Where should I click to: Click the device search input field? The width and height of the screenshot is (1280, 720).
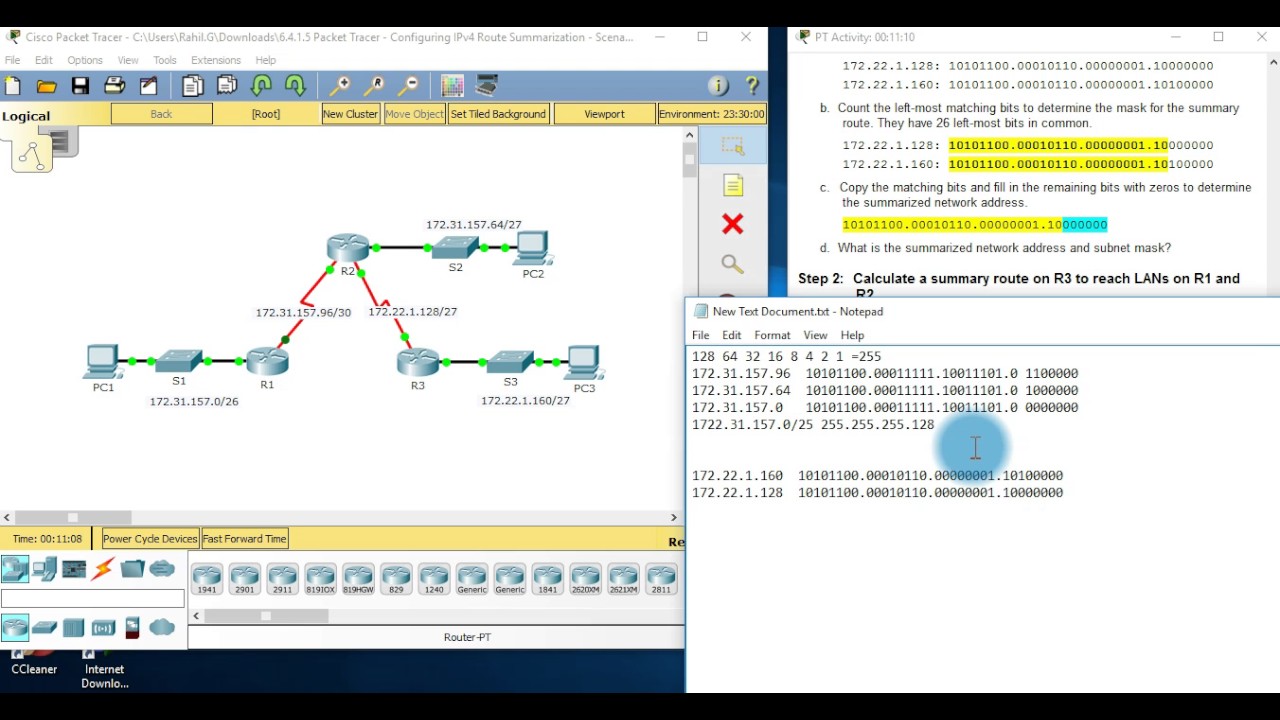pyautogui.click(x=93, y=599)
